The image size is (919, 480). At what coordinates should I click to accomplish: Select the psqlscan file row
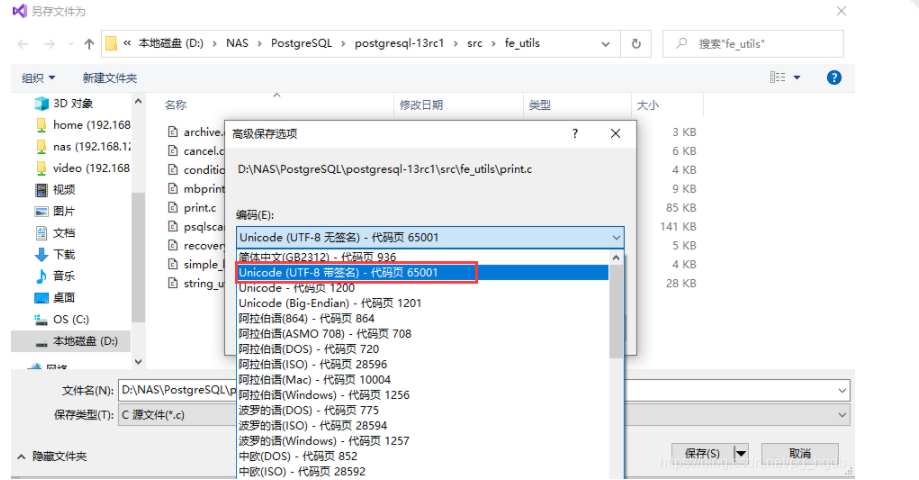click(195, 227)
